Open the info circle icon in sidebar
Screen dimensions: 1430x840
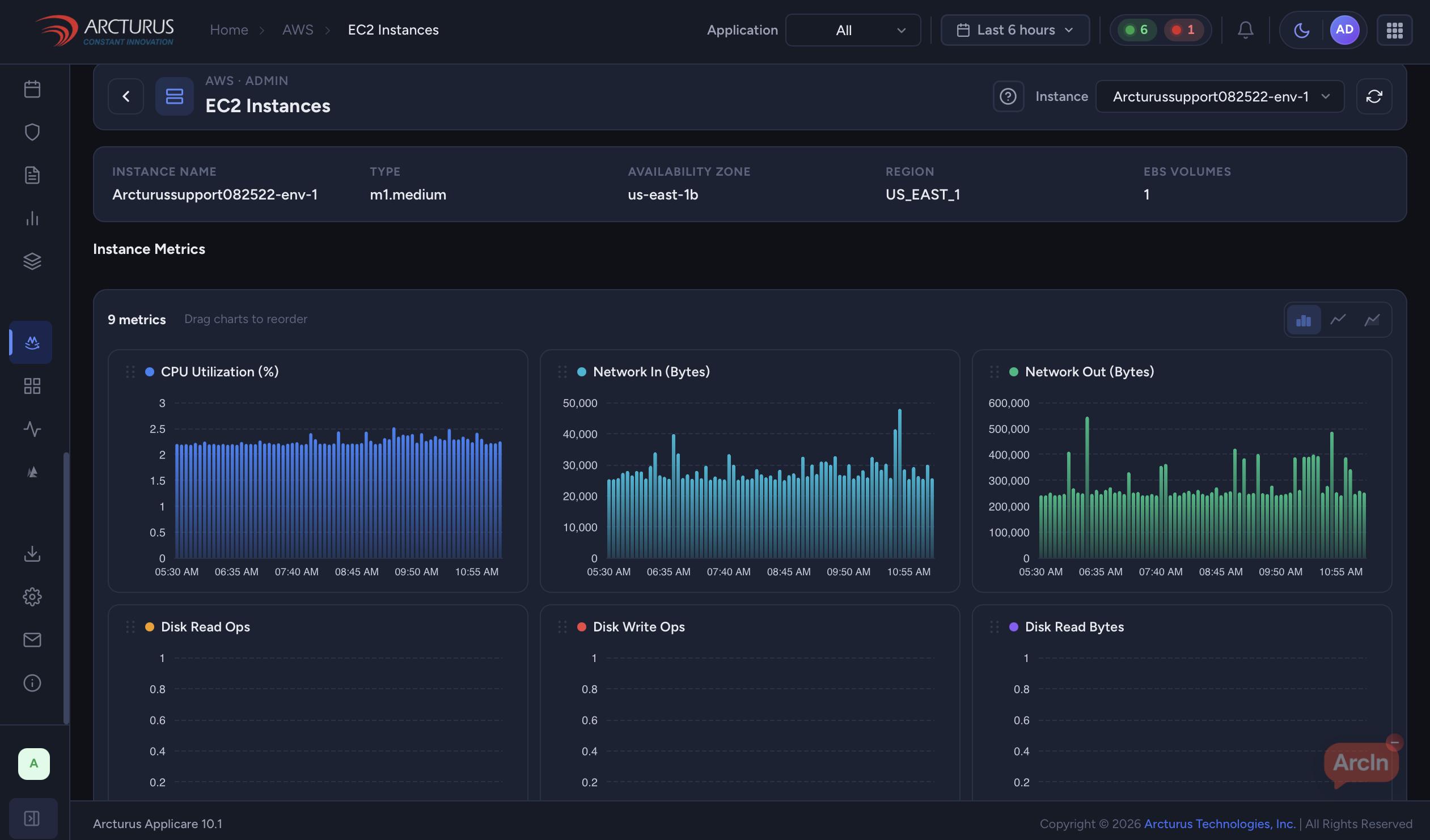pos(32,683)
